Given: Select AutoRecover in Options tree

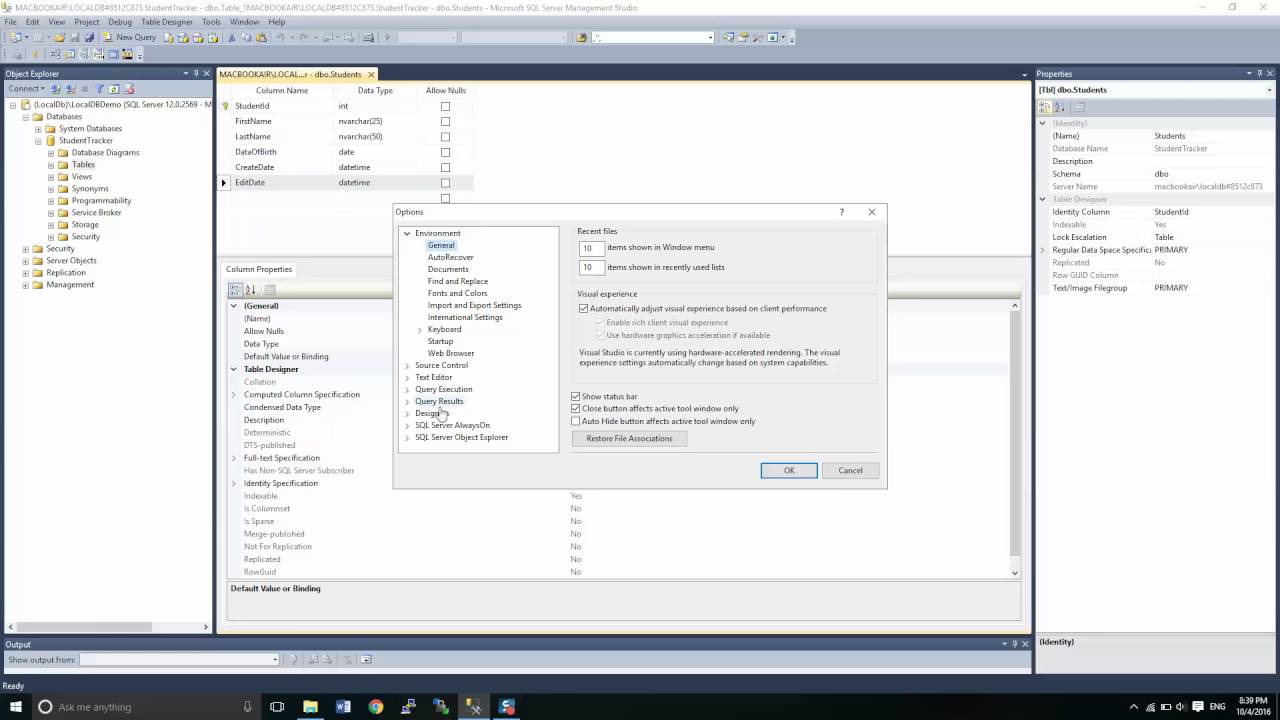Looking at the screenshot, I should coord(451,257).
